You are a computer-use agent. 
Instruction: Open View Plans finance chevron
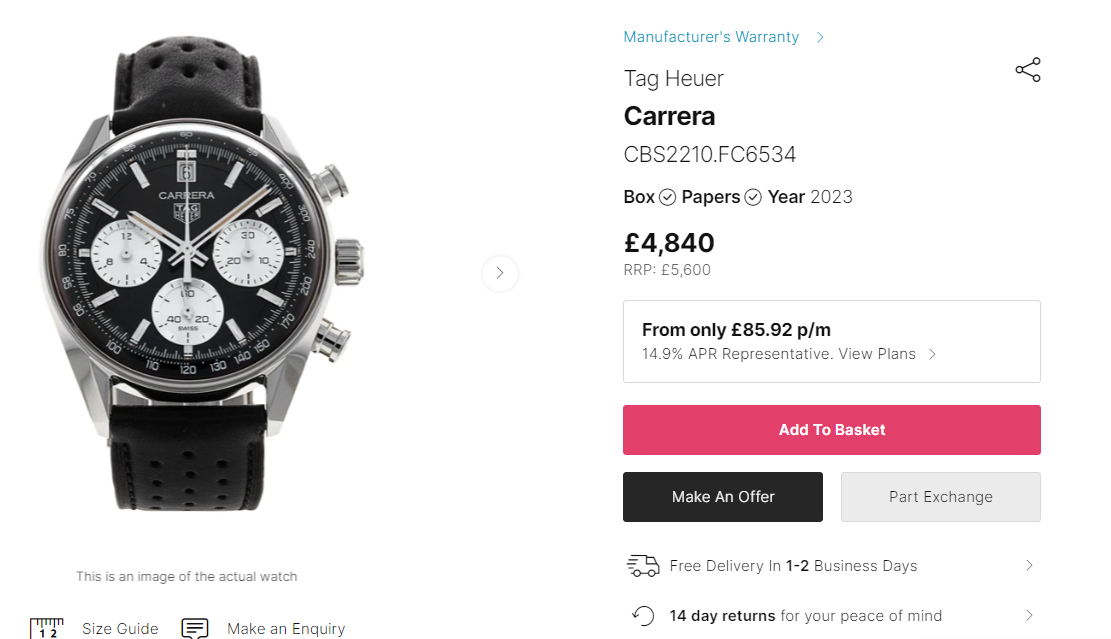932,354
